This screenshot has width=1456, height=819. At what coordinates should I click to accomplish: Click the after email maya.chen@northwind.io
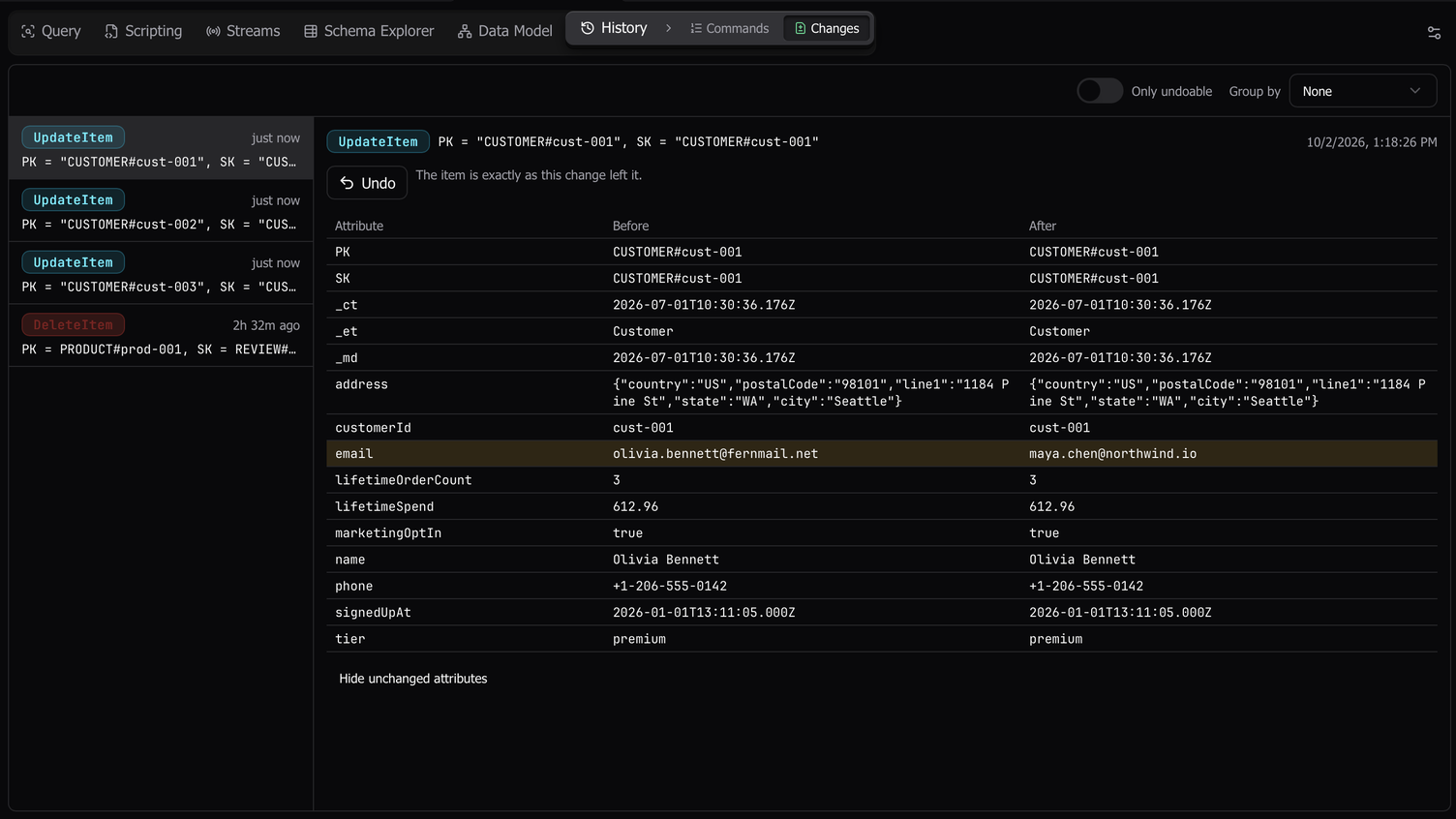1112,454
